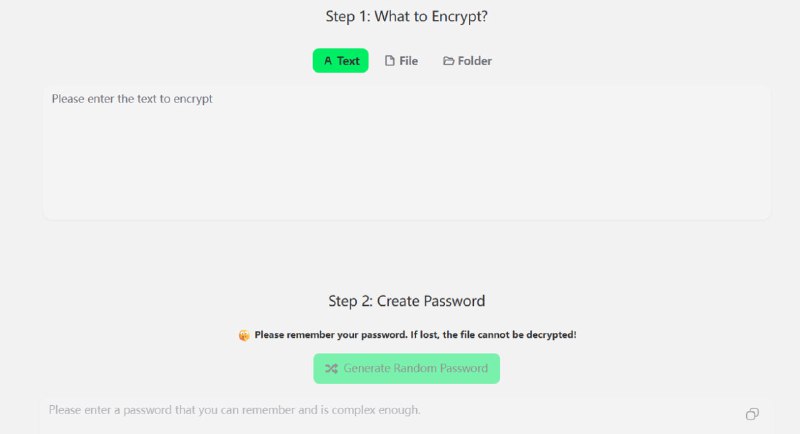Switch to the File encryption tab
The height and width of the screenshot is (434, 800).
[402, 61]
